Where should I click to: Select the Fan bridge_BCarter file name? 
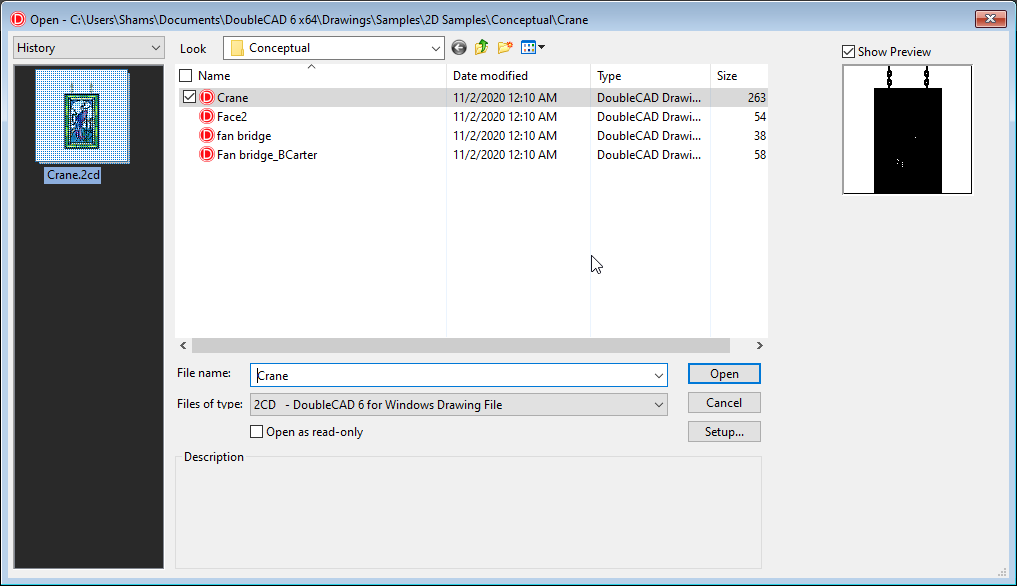267,154
